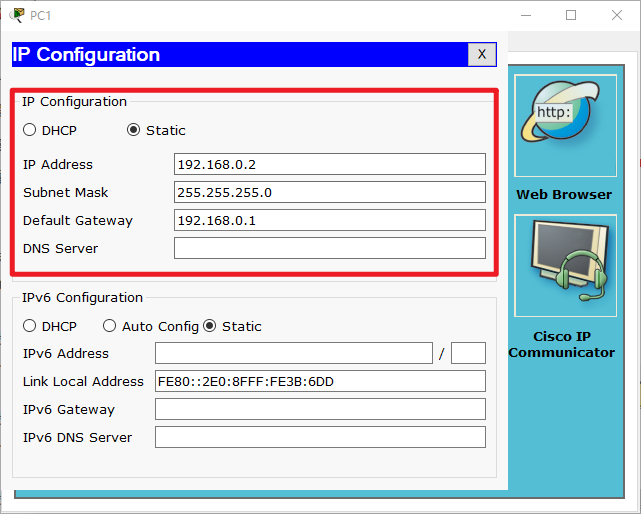The width and height of the screenshot is (641, 514).
Task: Click the empty DNS Server field
Action: [x=330, y=248]
